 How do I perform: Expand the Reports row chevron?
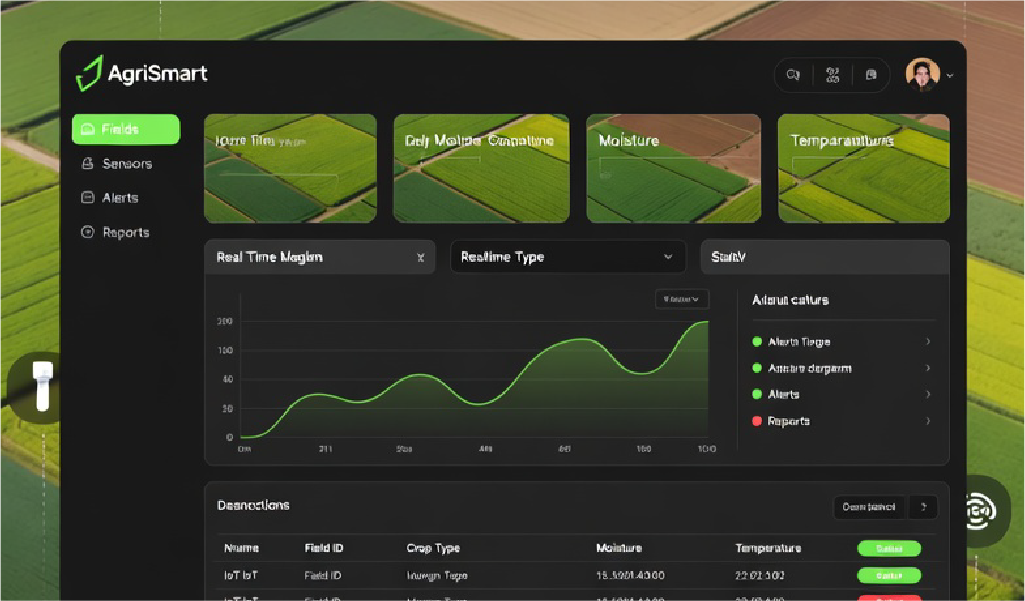pyautogui.click(x=928, y=421)
